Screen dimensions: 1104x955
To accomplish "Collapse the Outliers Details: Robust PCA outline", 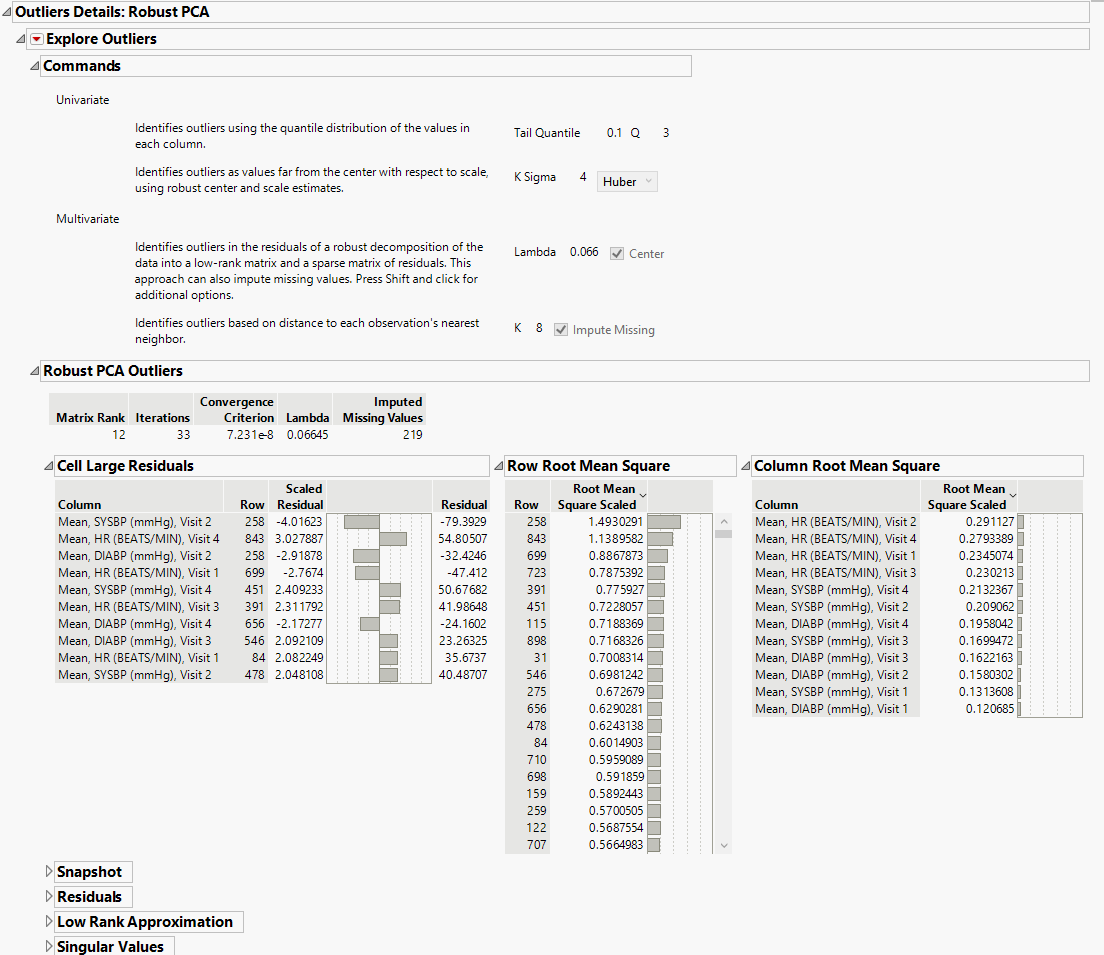I will coord(7,12).
